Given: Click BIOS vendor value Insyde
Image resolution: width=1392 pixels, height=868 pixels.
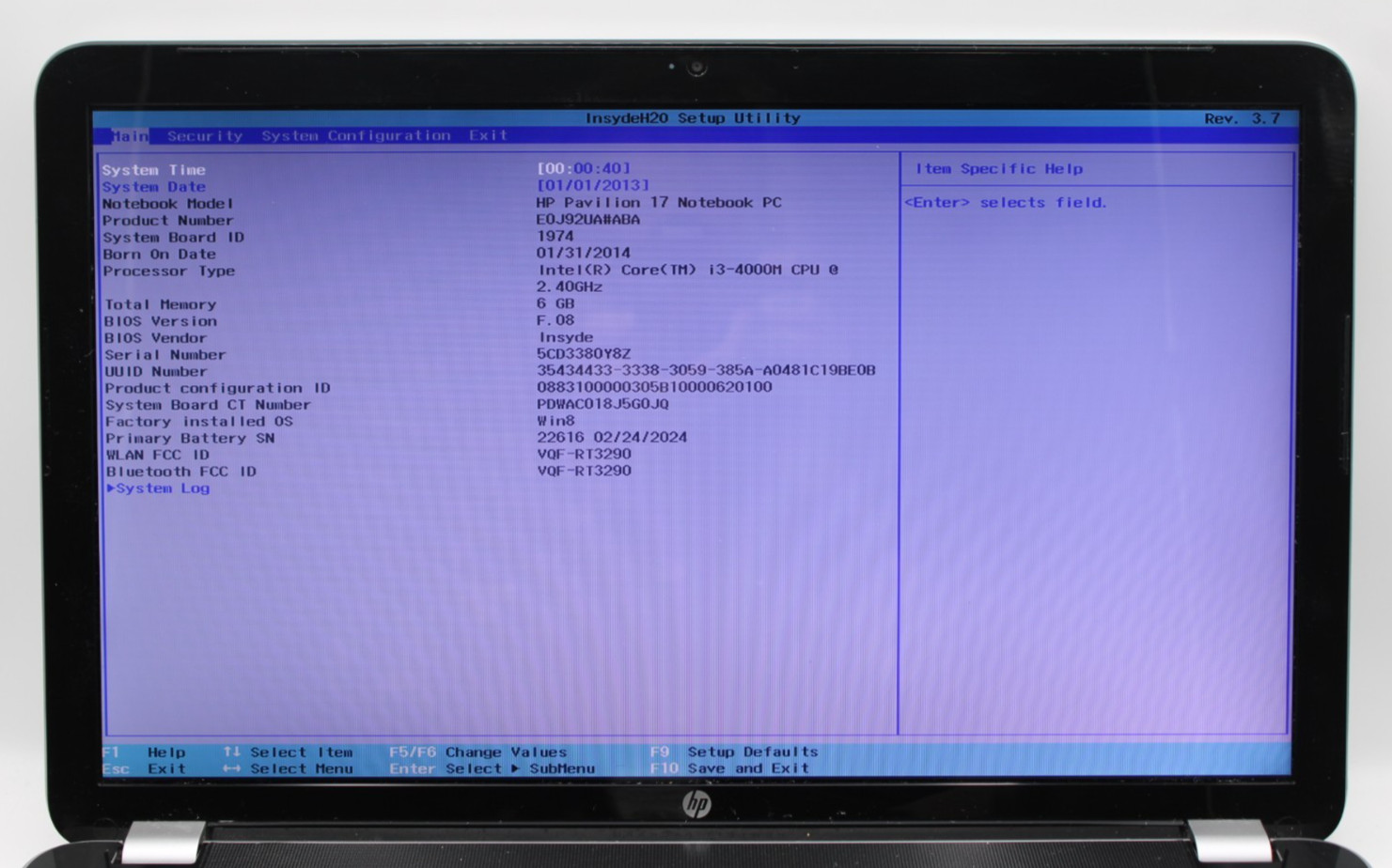Looking at the screenshot, I should coord(566,338).
